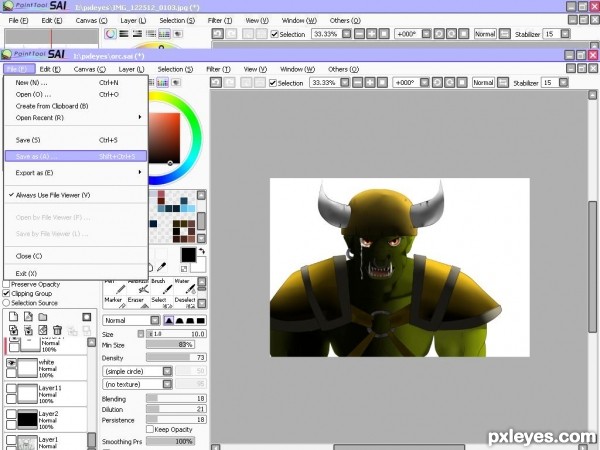The height and width of the screenshot is (450, 600).
Task: Adjust the brush Size slider
Action: click(176, 334)
